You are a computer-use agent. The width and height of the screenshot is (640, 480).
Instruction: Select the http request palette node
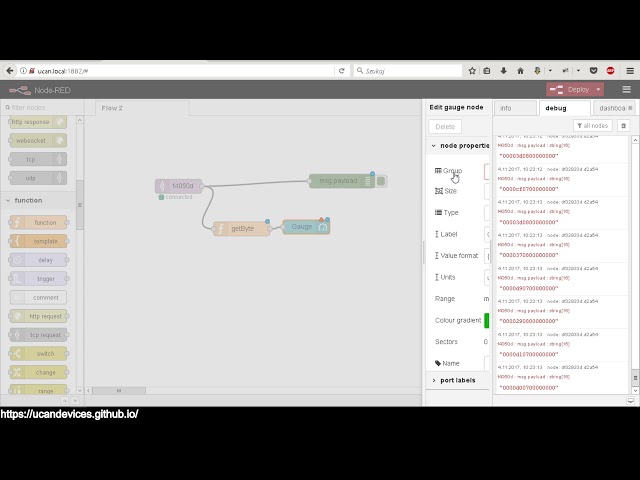[x=38, y=316]
